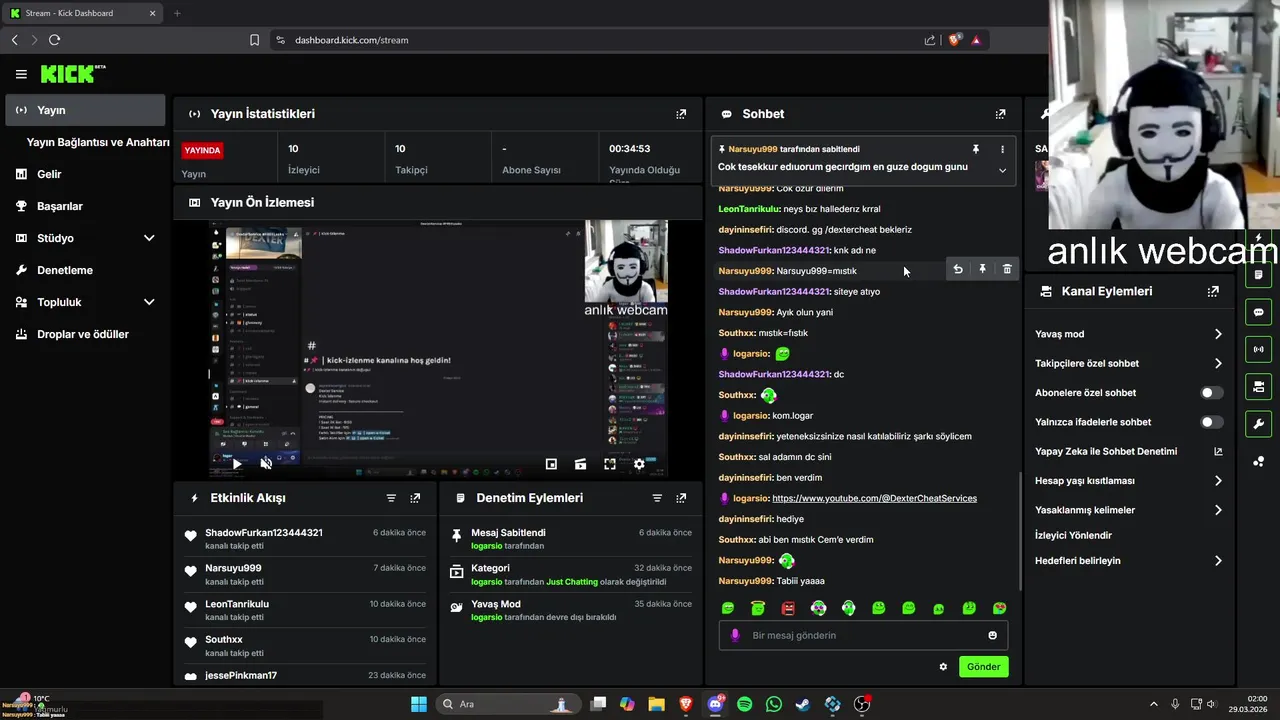Insert the halo emote in quick emote row
The image size is (1280, 720).
coord(758,608)
